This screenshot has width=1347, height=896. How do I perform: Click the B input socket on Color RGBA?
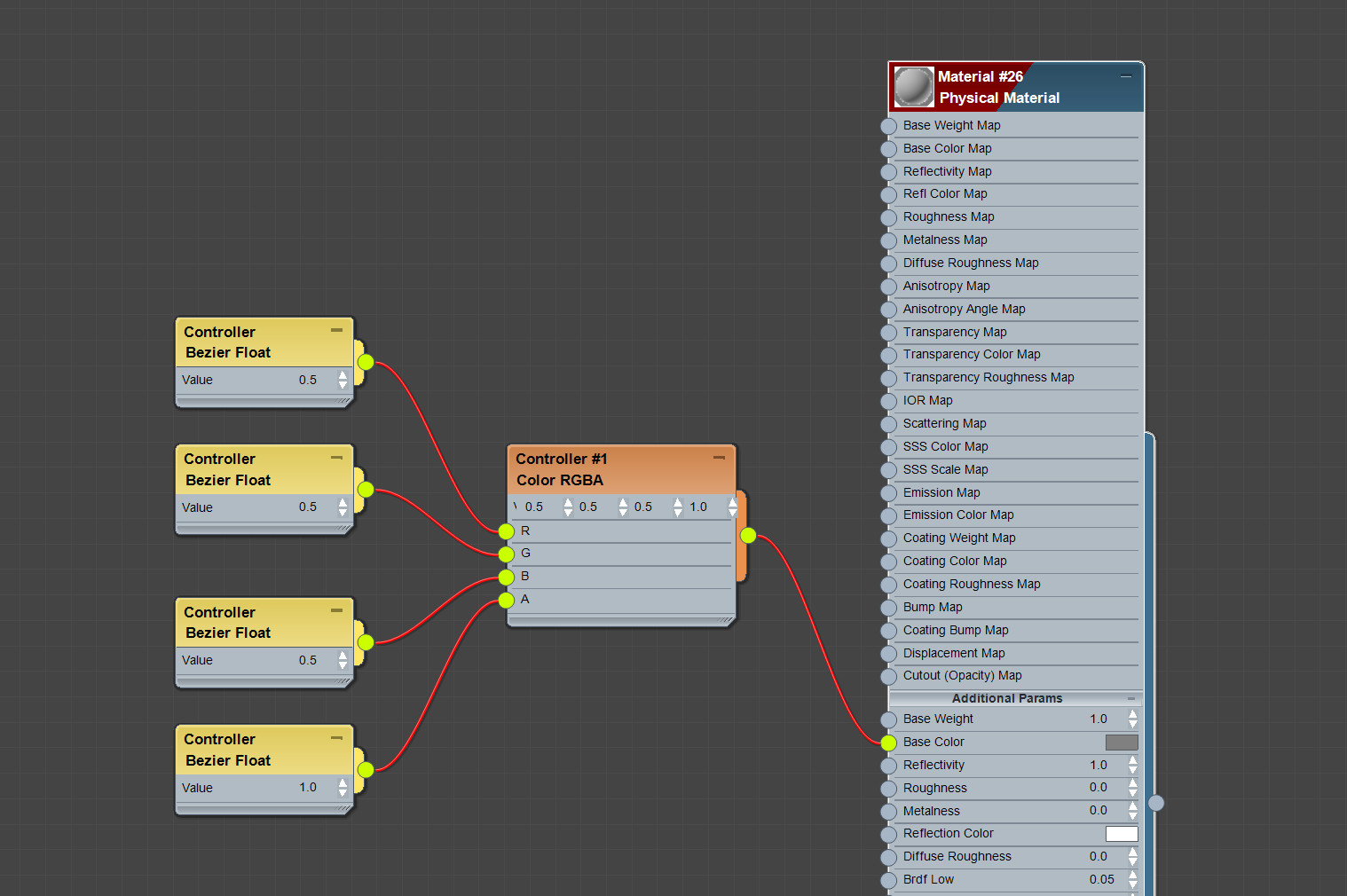tap(506, 578)
